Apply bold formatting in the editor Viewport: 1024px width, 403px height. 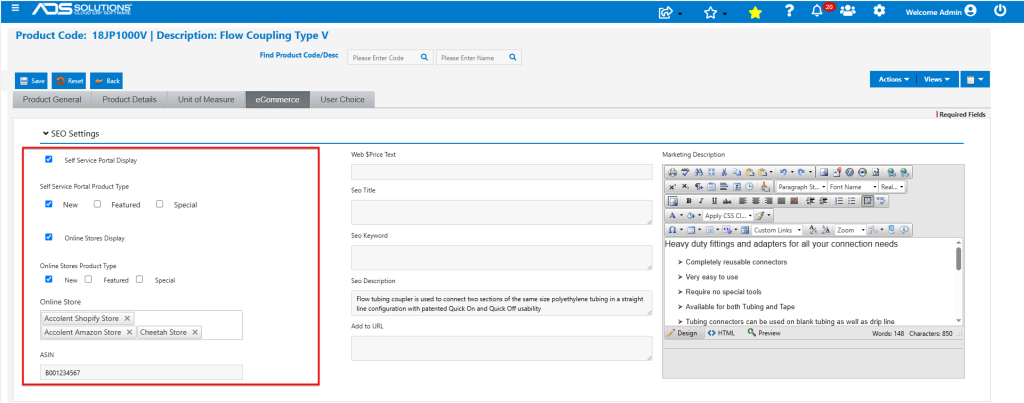[x=689, y=201]
